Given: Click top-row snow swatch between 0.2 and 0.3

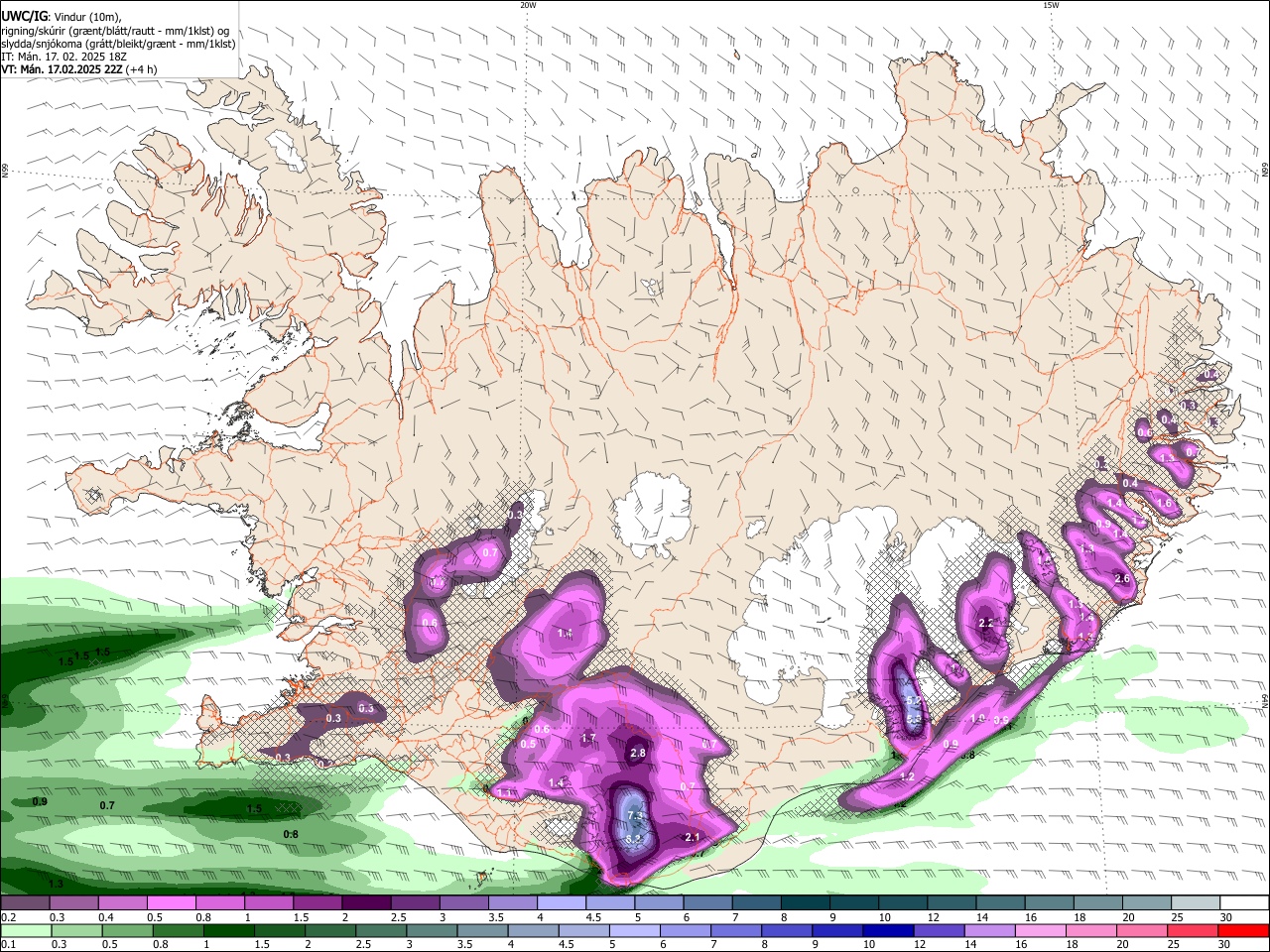Looking at the screenshot, I should (25, 903).
